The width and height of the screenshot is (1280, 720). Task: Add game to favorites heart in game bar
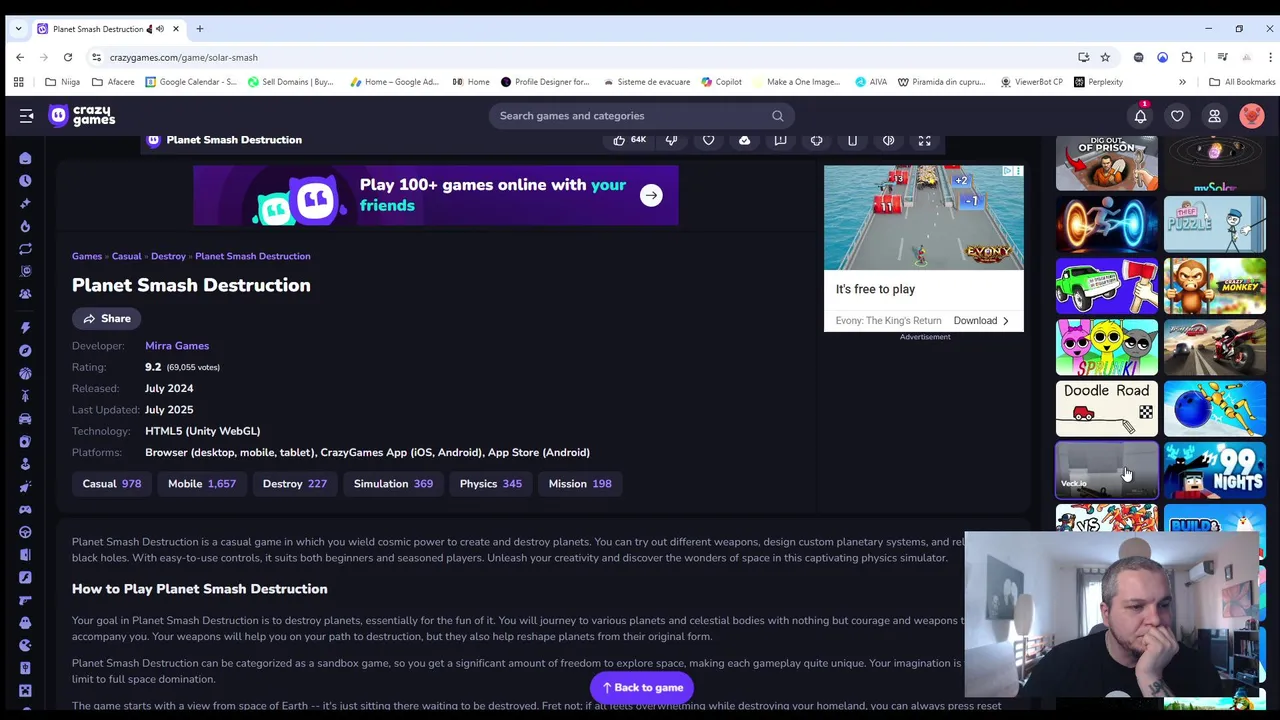click(708, 140)
